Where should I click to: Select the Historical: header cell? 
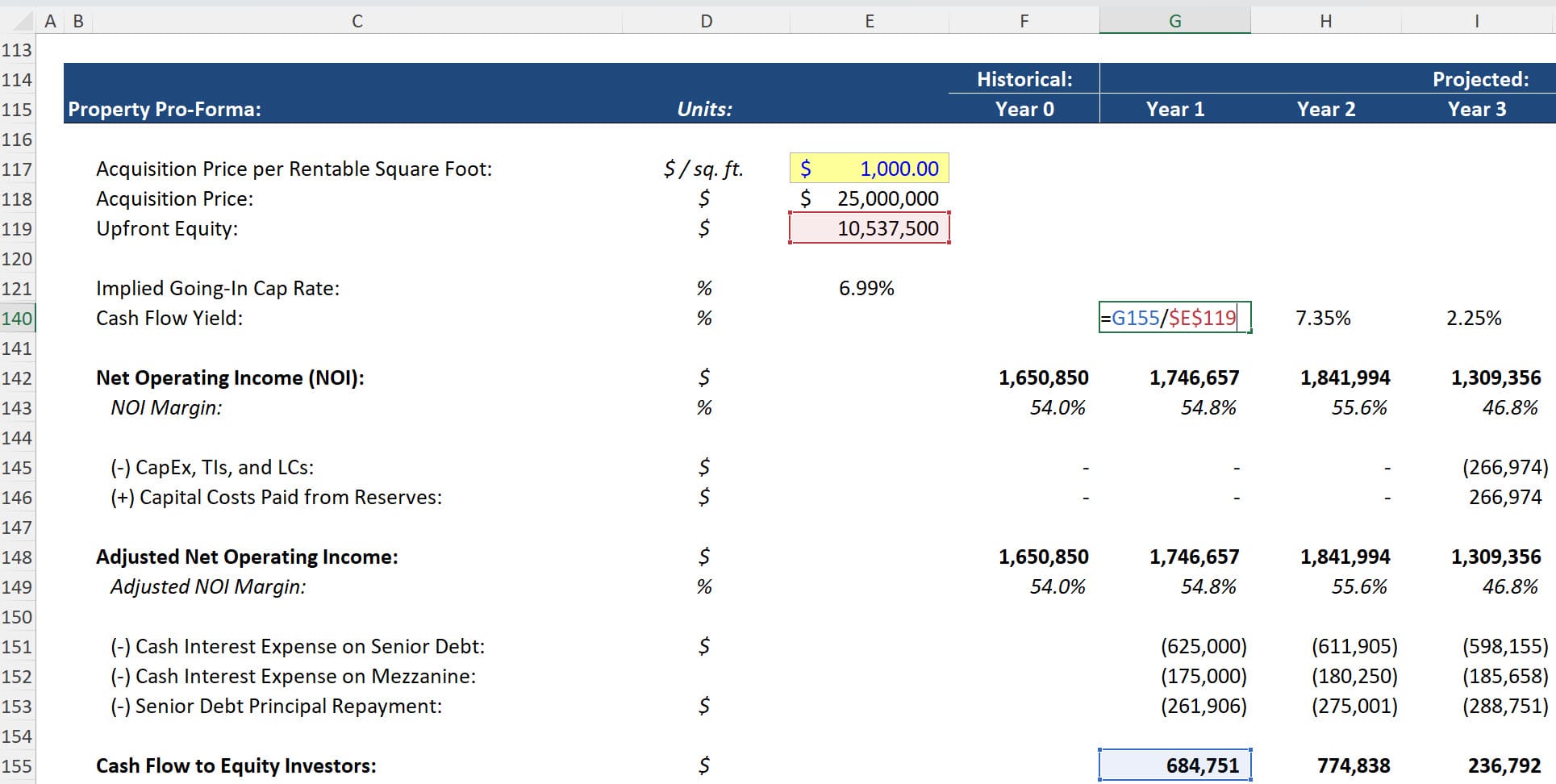pyautogui.click(x=1024, y=79)
